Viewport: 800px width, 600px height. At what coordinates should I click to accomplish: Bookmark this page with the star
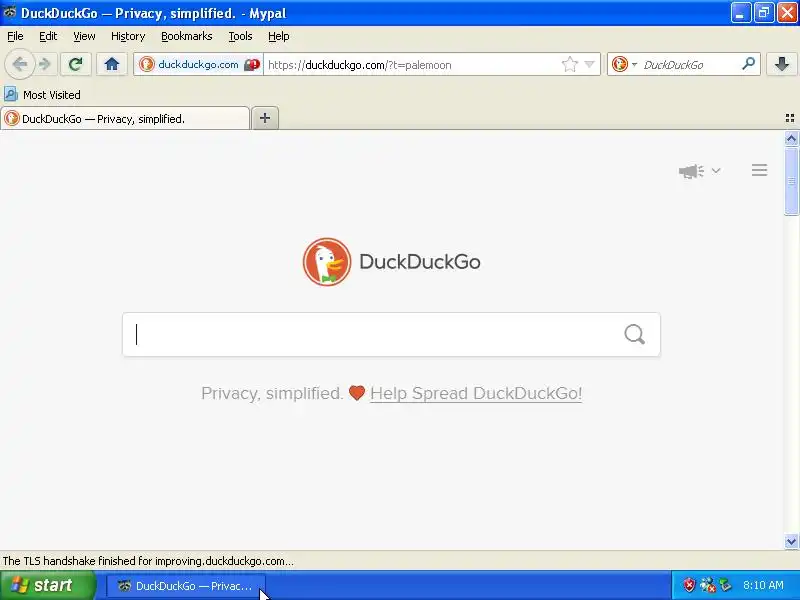pos(569,64)
